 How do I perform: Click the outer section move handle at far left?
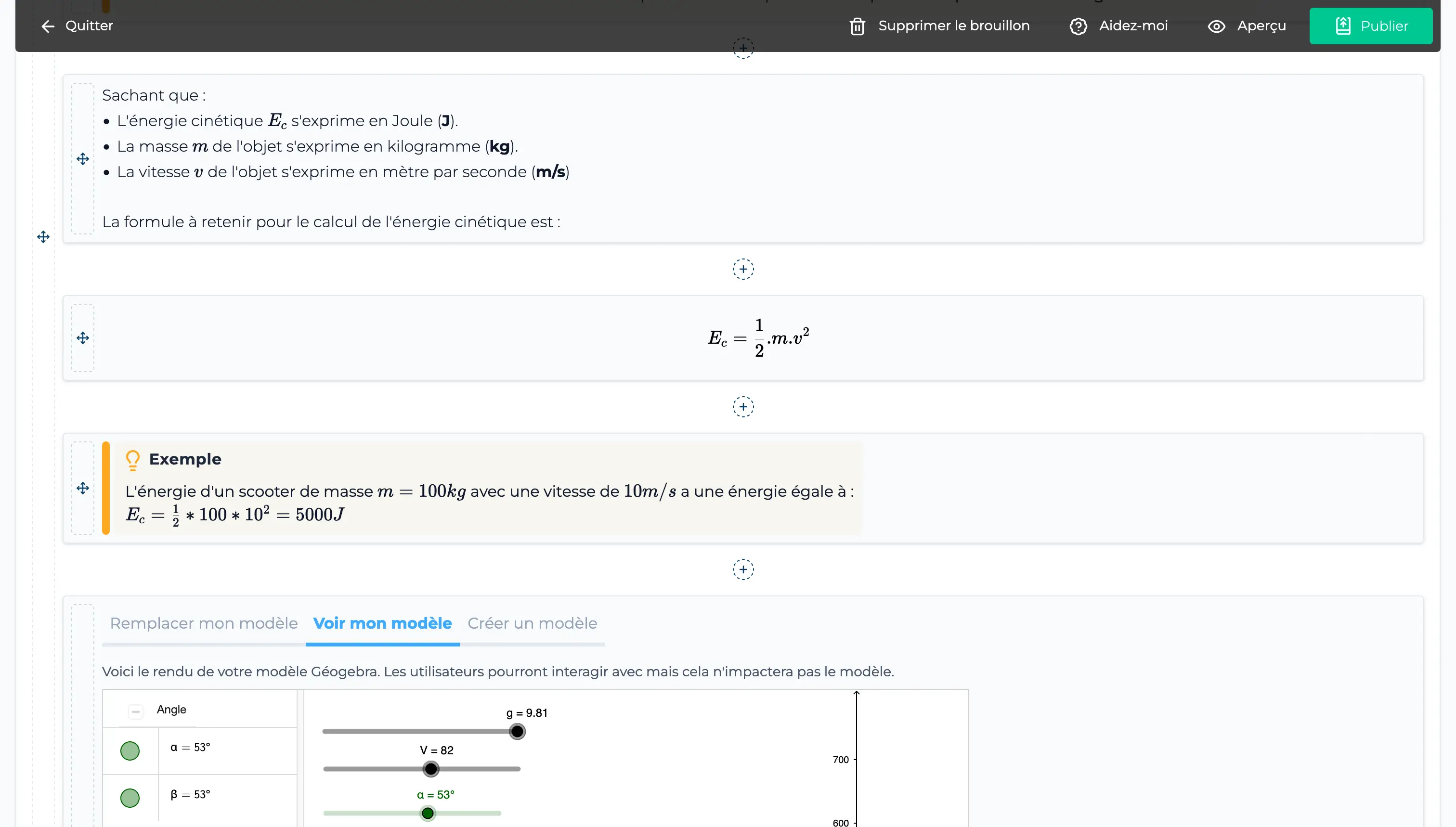click(x=43, y=236)
